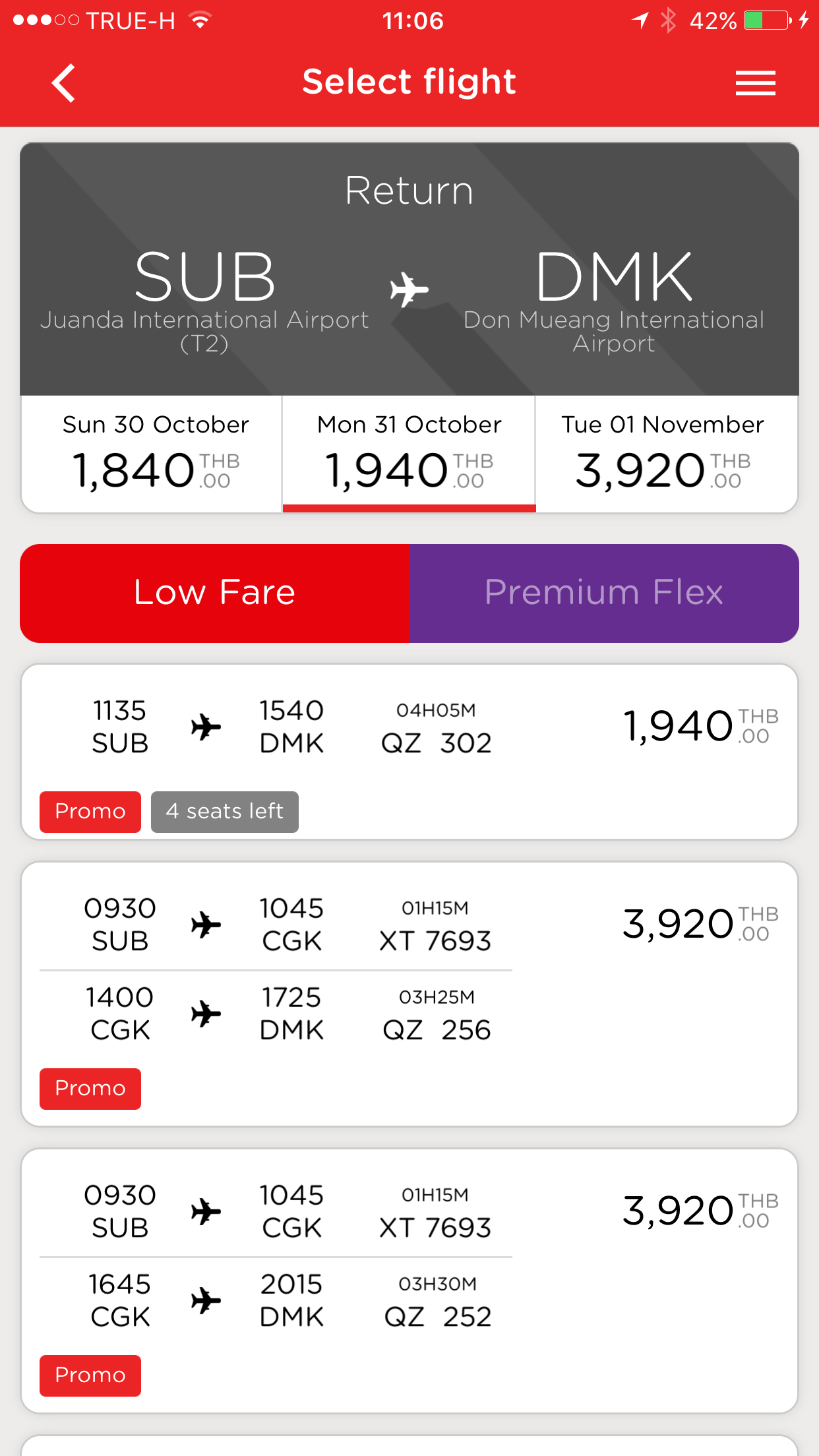Screen dimensions: 819x1456
Task: Tap the plane icon on the 1645 CGK leg
Action: click(x=206, y=1300)
